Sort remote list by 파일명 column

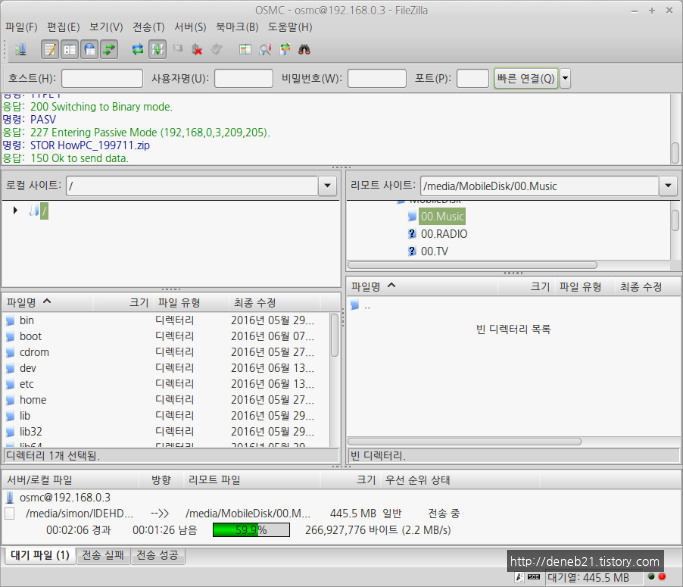pyautogui.click(x=423, y=287)
